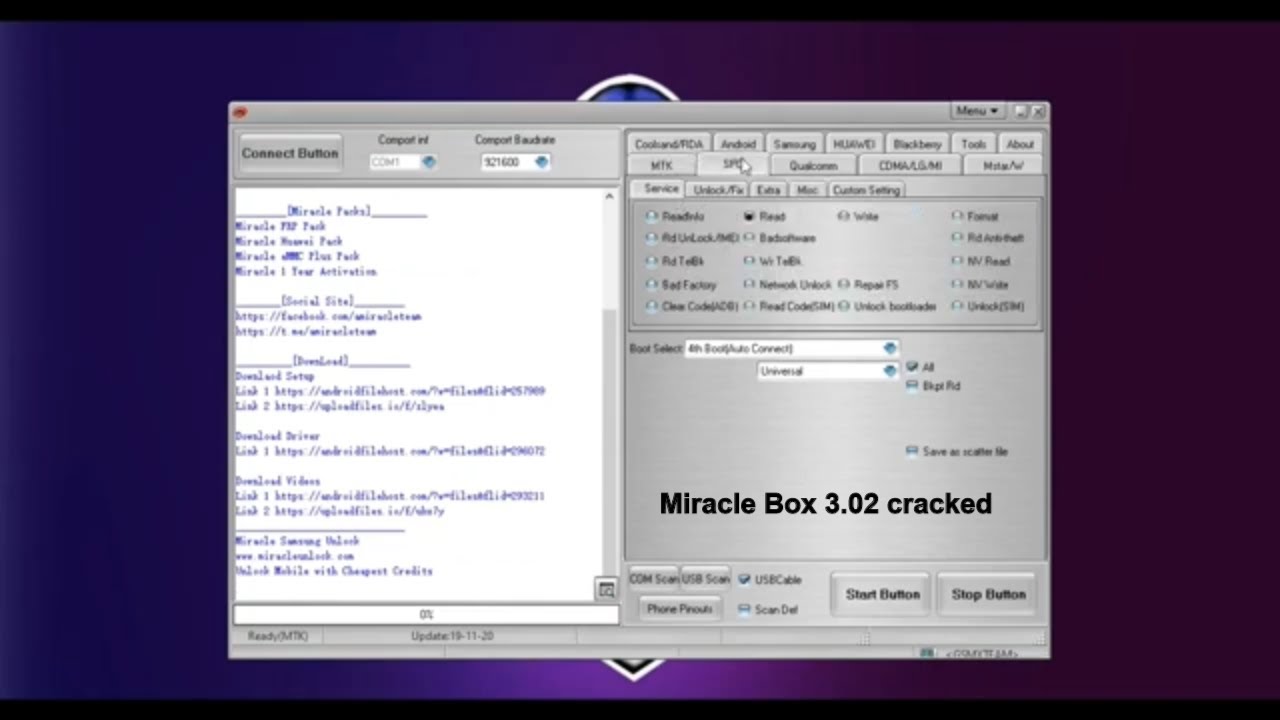Click the red application icon in the title bar

pos(240,112)
